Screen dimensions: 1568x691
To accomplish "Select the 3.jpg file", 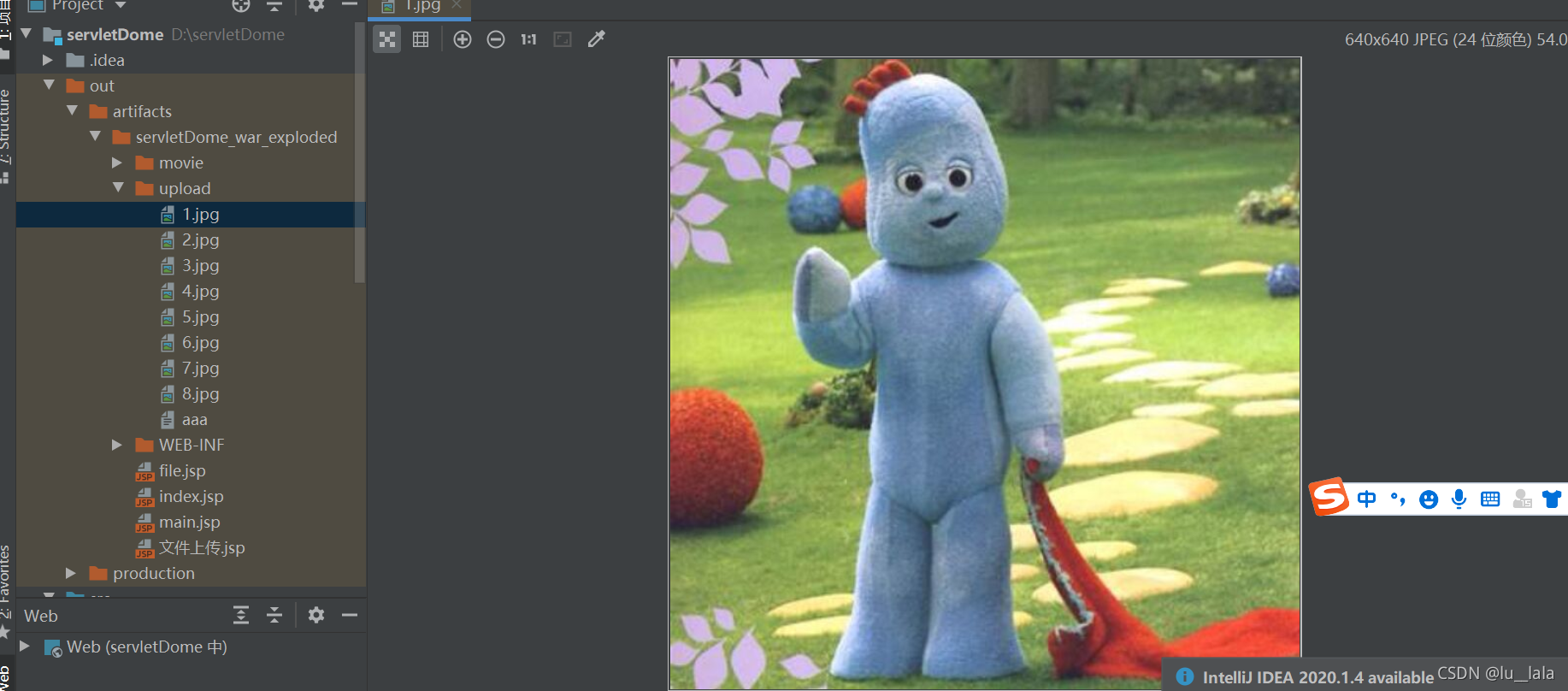I will click(x=200, y=266).
